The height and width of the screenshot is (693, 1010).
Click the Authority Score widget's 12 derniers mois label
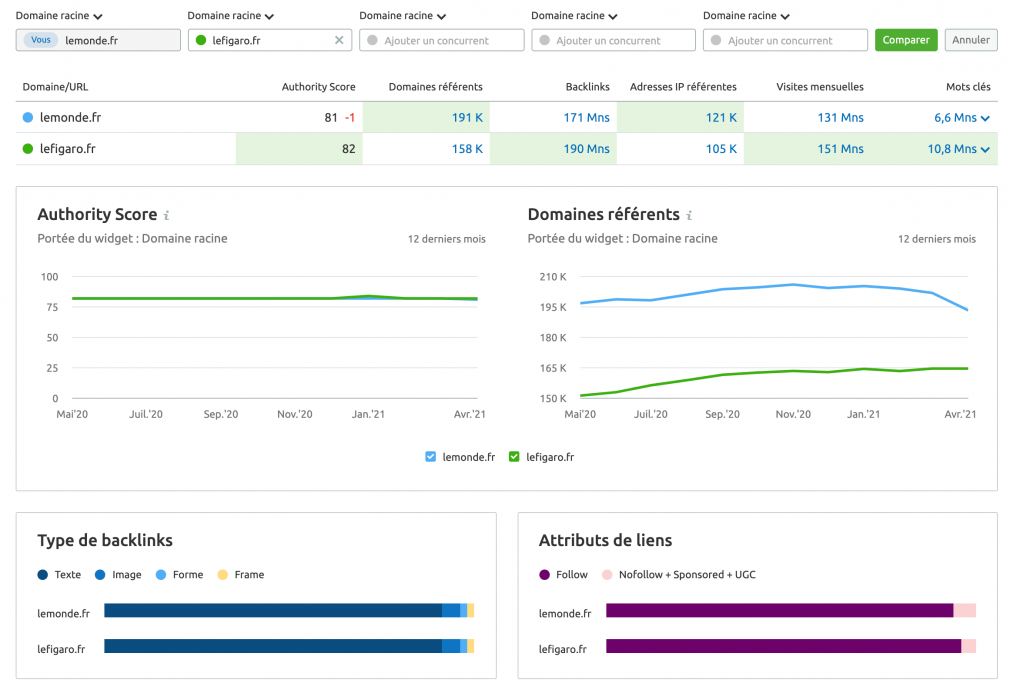click(x=446, y=239)
